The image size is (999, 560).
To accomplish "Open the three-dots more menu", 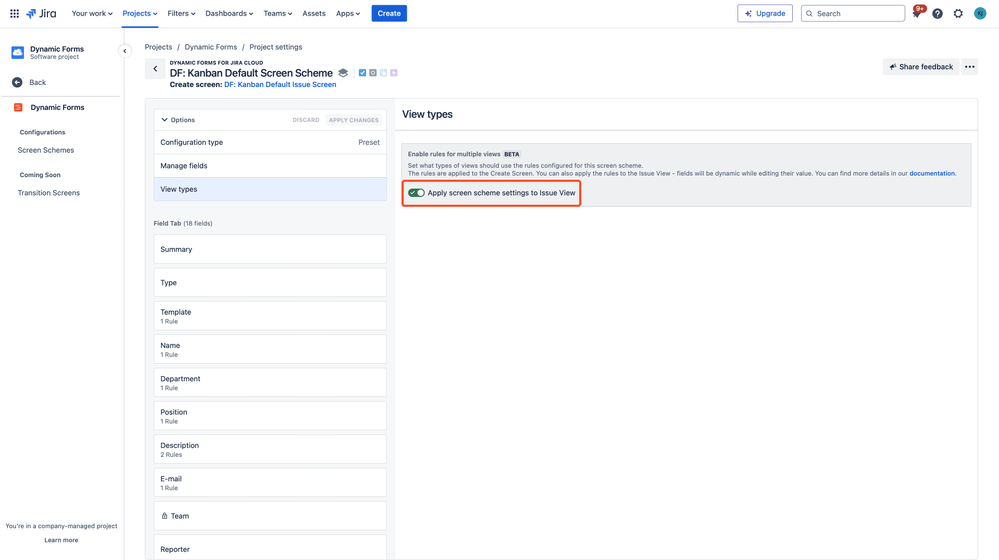I will (x=970, y=67).
